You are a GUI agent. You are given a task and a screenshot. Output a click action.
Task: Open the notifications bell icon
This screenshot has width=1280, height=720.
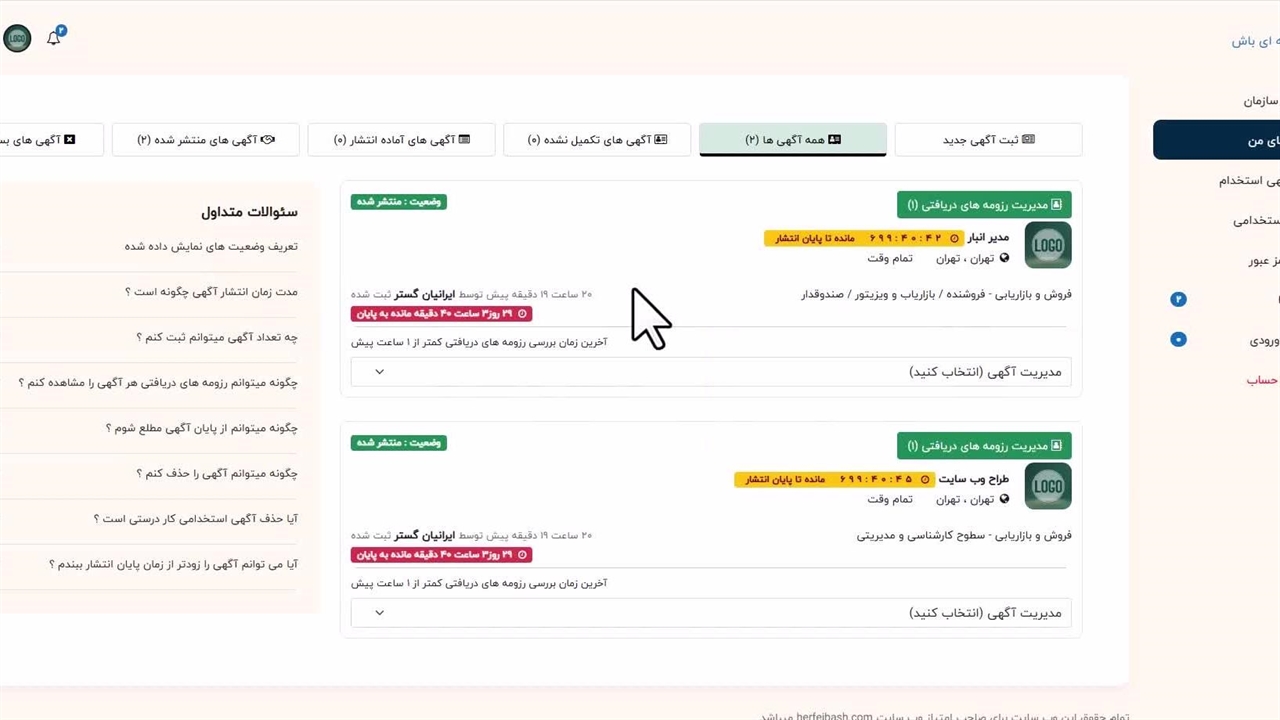54,39
